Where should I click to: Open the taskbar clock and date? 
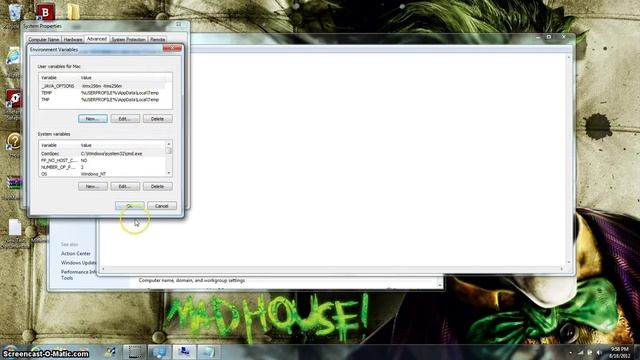pos(620,353)
